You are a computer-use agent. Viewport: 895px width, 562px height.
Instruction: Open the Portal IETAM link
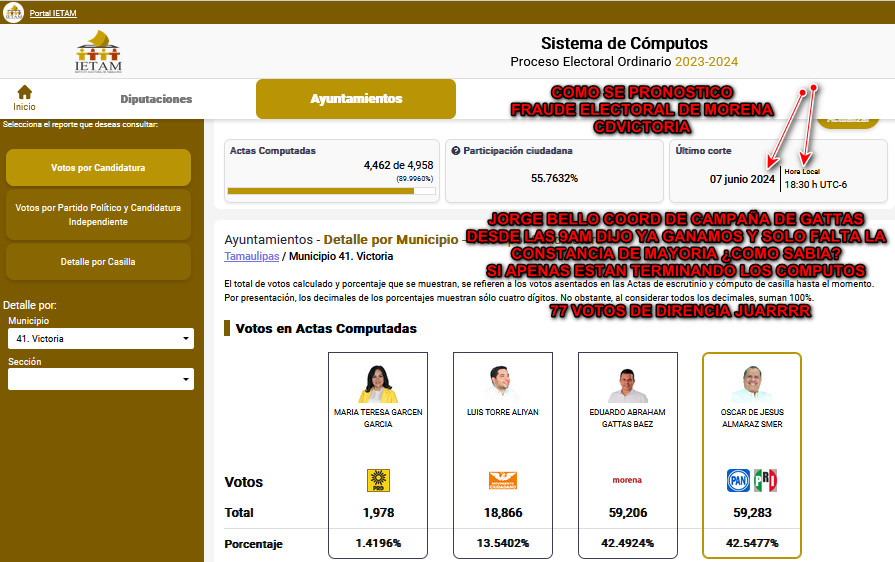(x=53, y=13)
